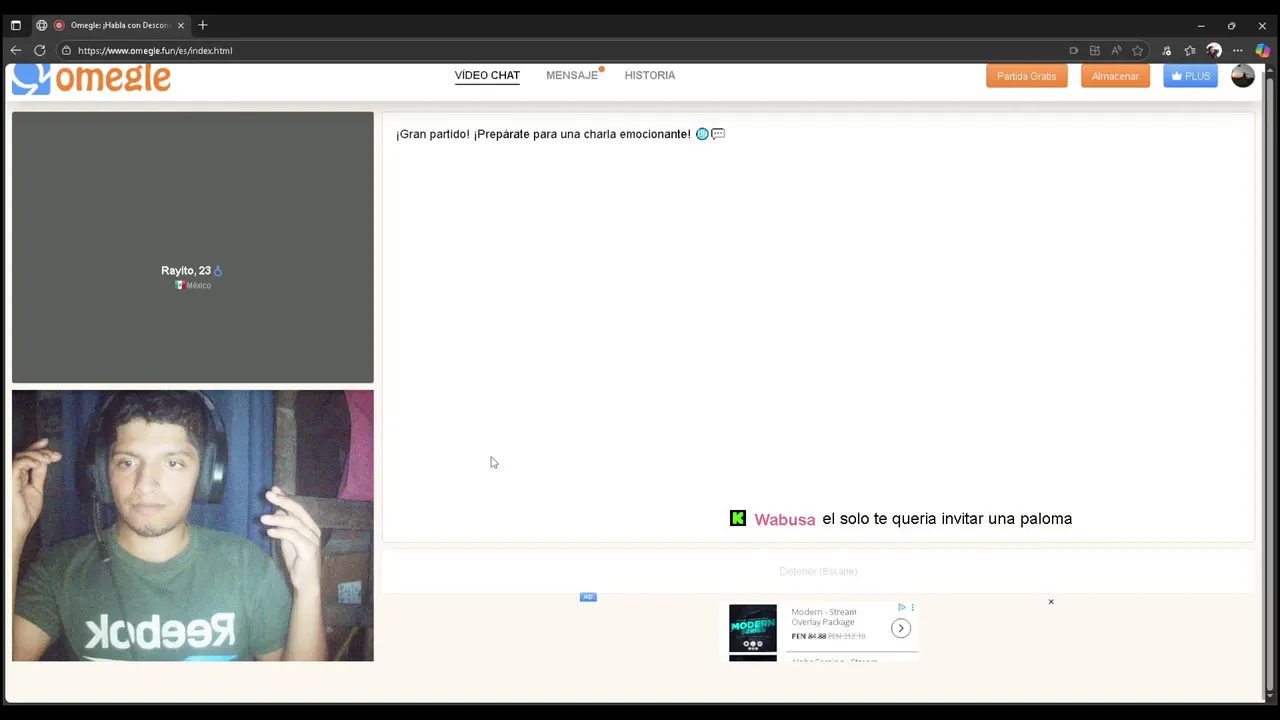Click the male gender icon beside Rayito
This screenshot has height=720, width=1280.
pos(218,271)
